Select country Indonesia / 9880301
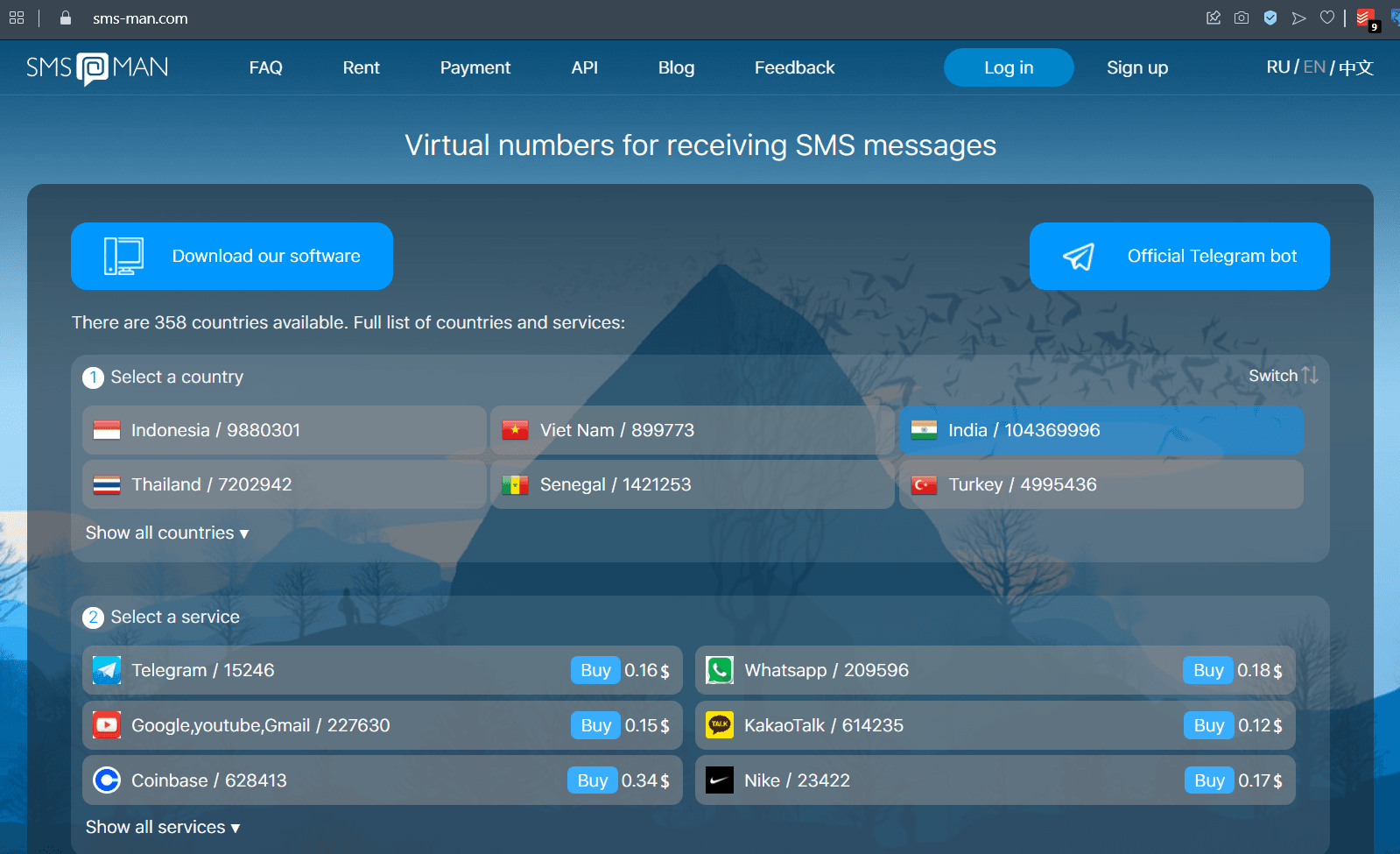This screenshot has height=854, width=1400. (285, 430)
